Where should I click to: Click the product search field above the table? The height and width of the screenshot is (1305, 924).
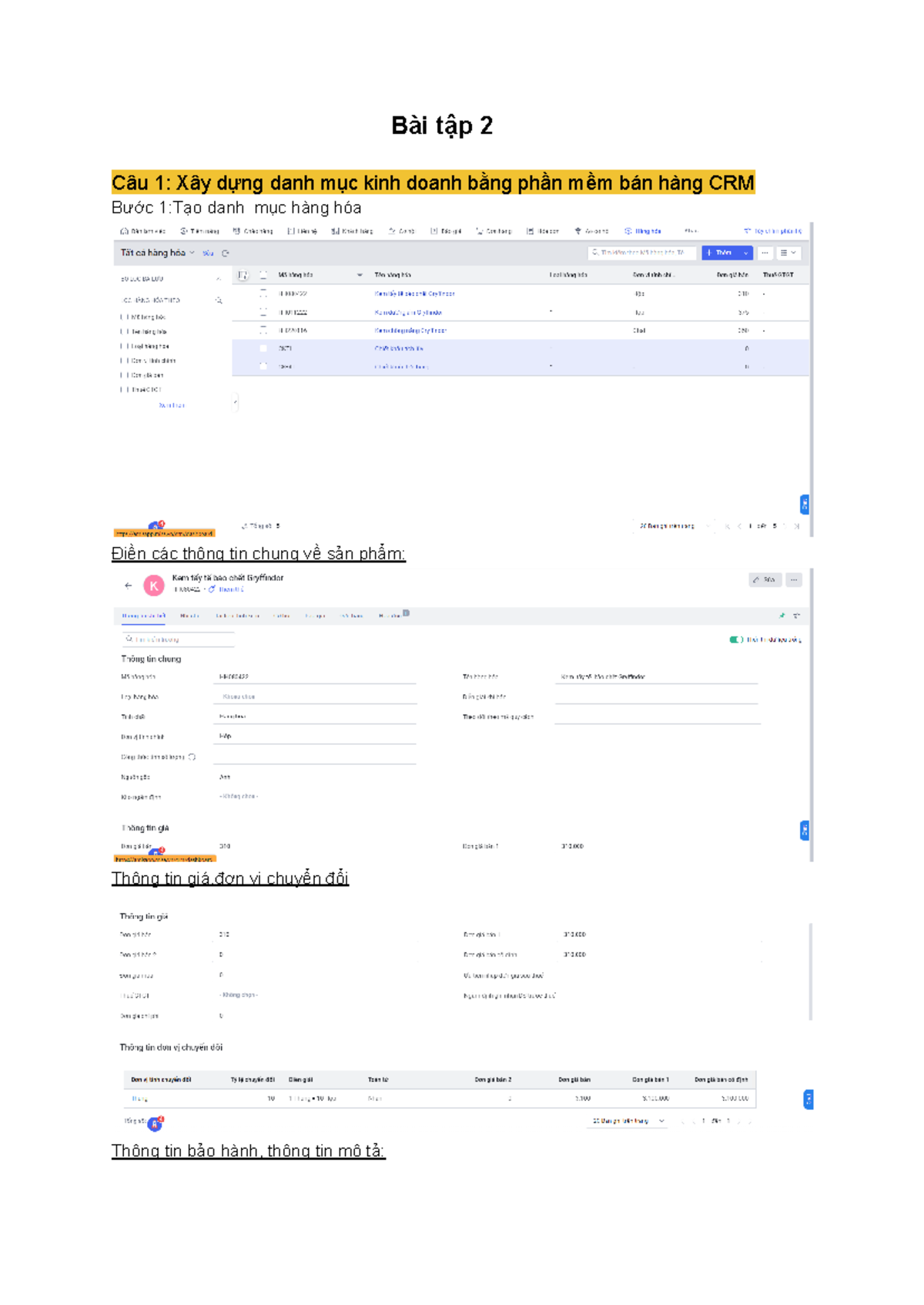(x=641, y=253)
